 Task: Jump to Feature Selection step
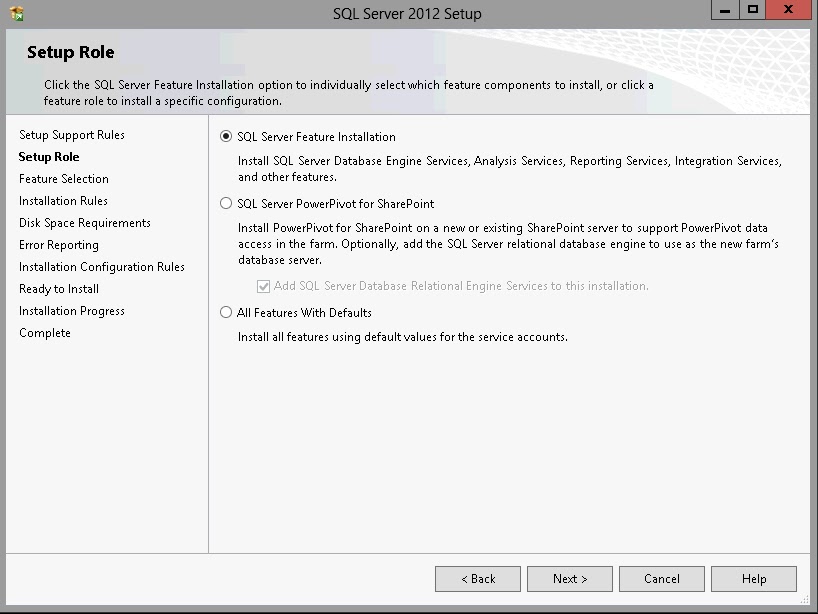point(64,178)
